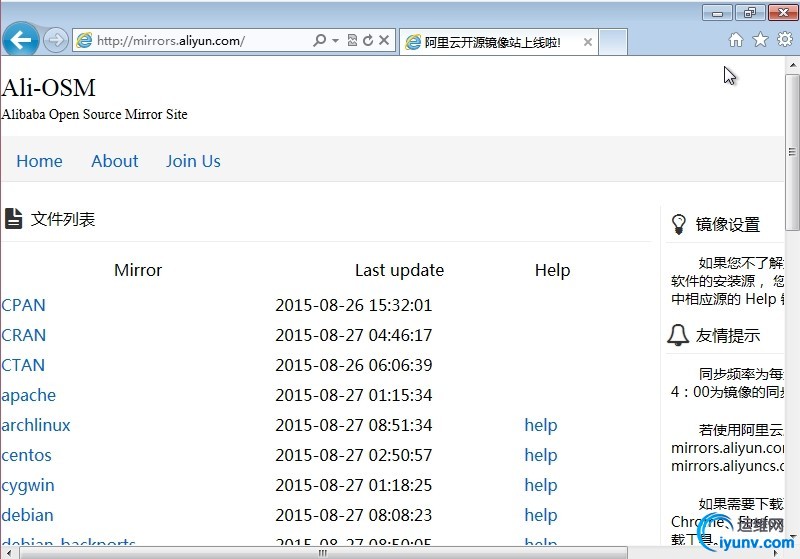Click the horizontal scrollbar thumb
Image resolution: width=800 pixels, height=559 pixels.
[x=322, y=553]
